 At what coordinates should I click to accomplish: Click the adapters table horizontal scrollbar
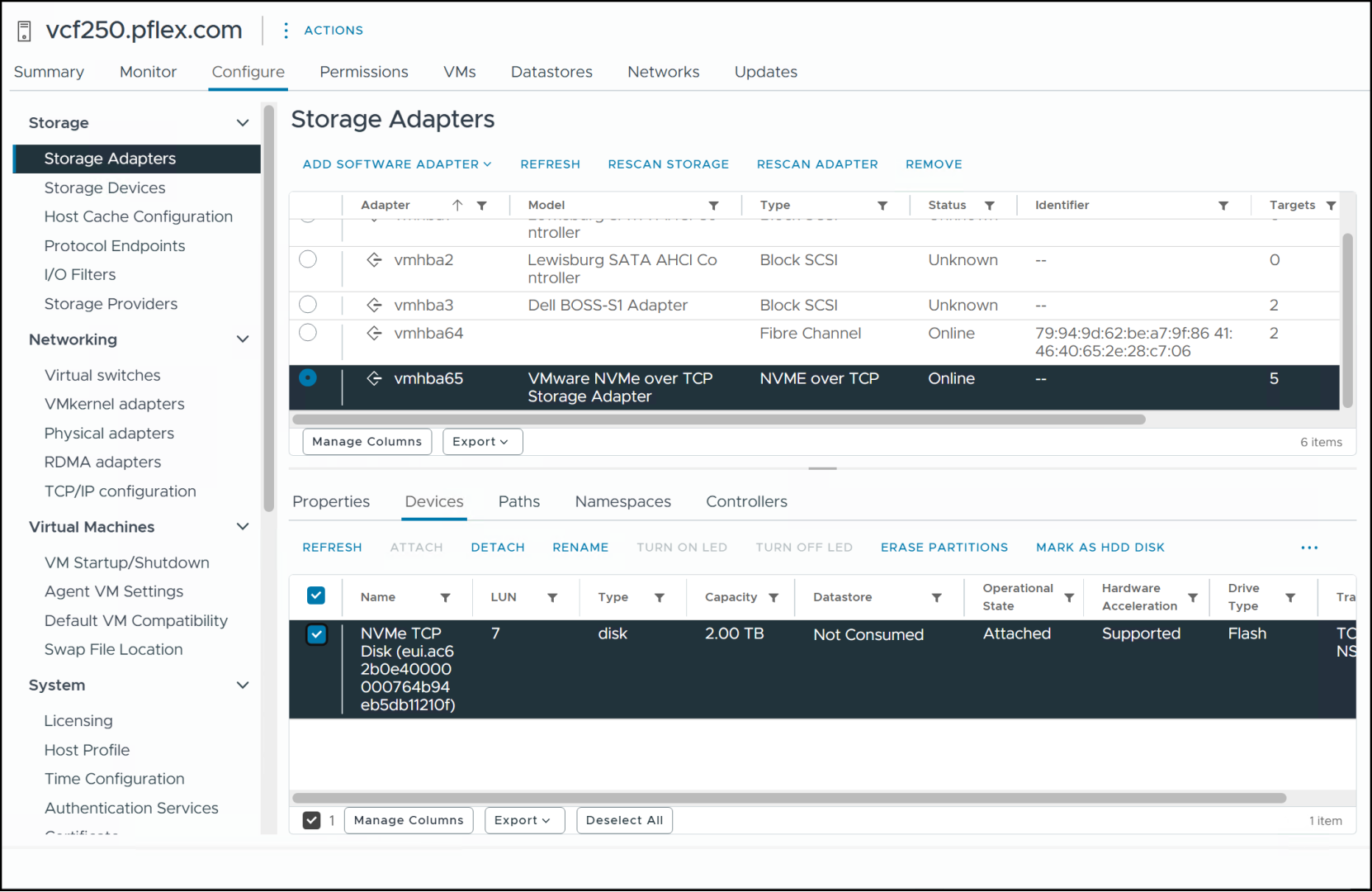(x=719, y=420)
